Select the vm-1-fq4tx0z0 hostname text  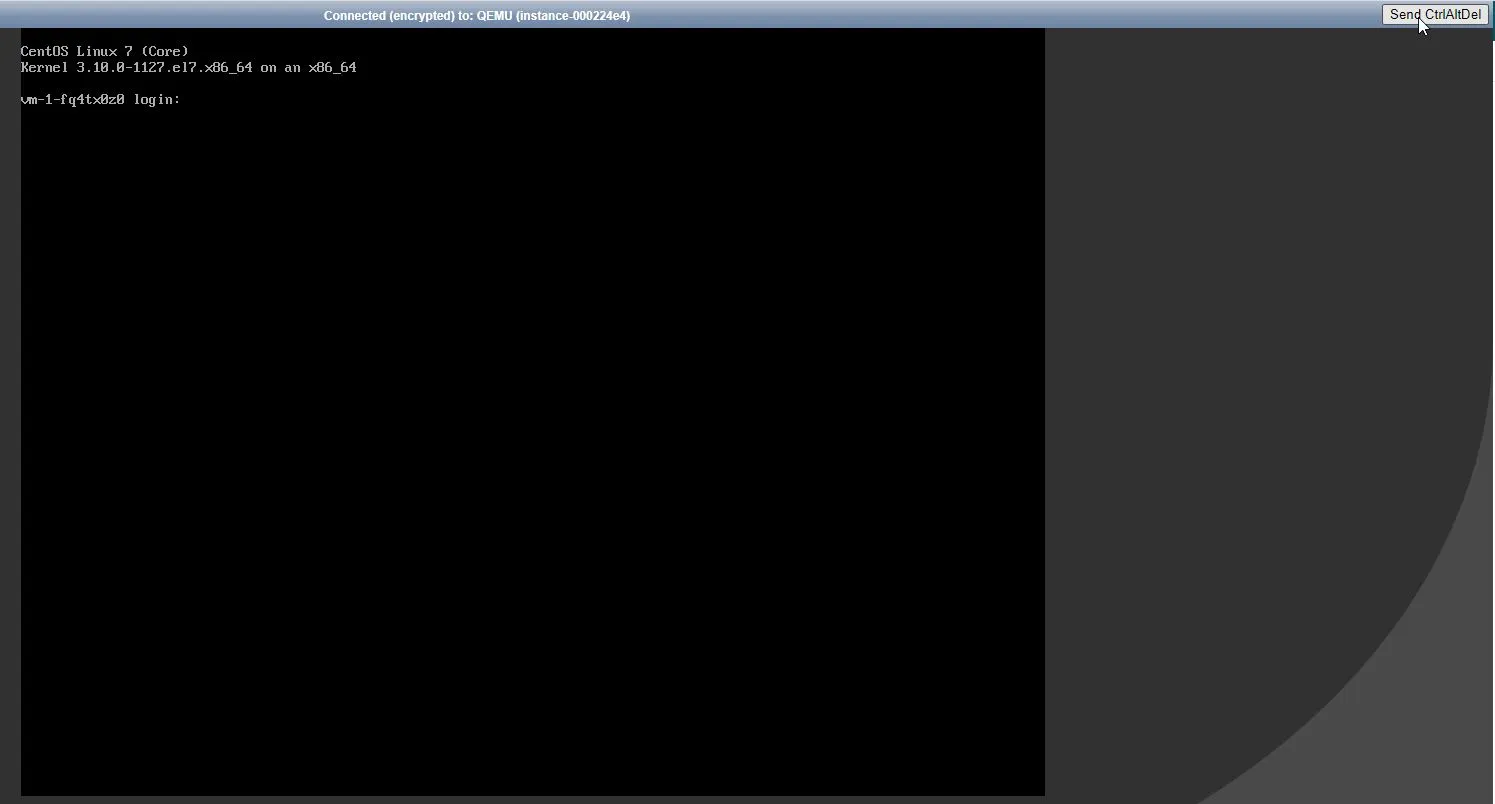[x=75, y=99]
